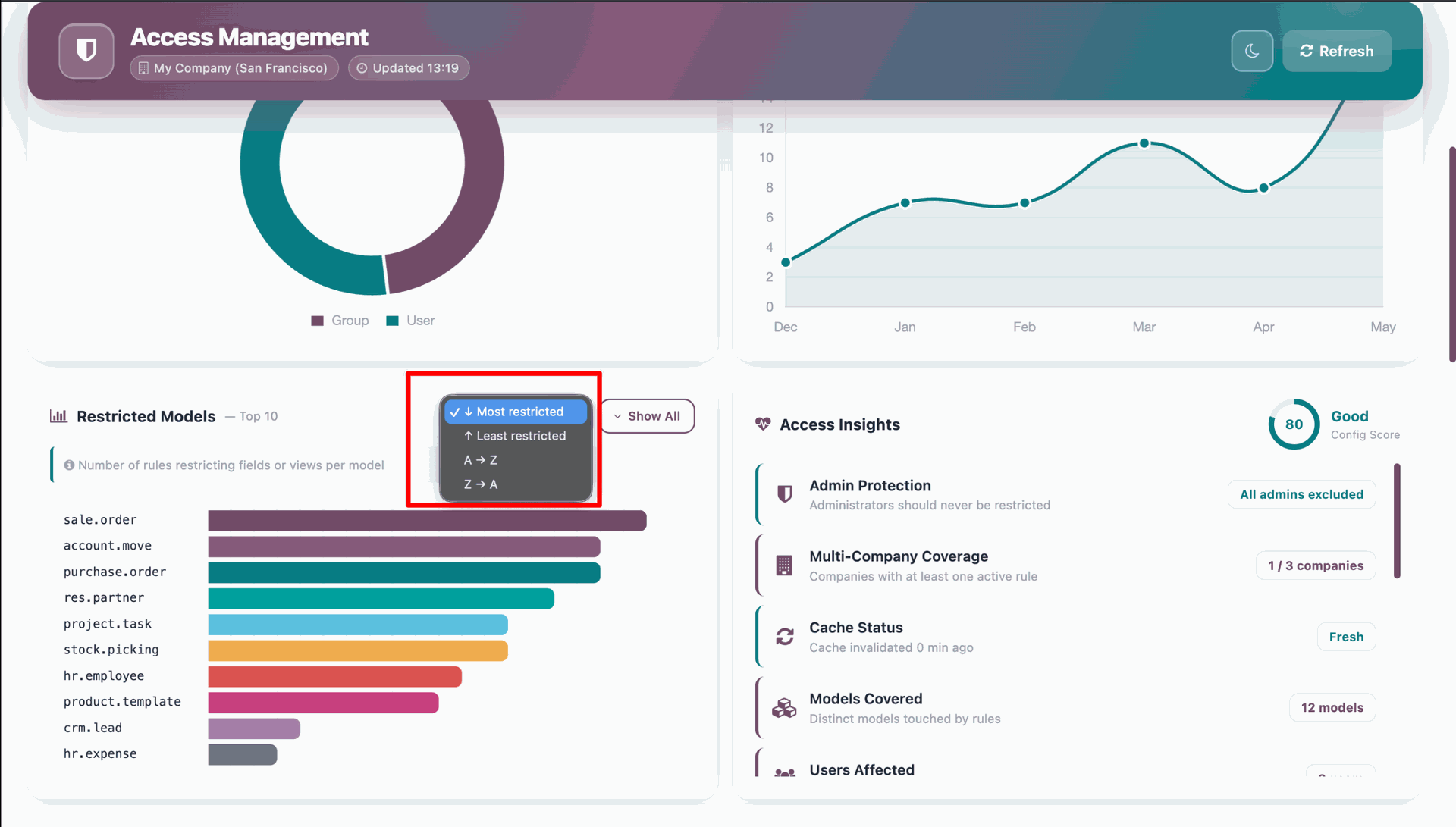1456x827 pixels.
Task: Click the bar chart icon beside Restricted Models
Action: tap(58, 416)
